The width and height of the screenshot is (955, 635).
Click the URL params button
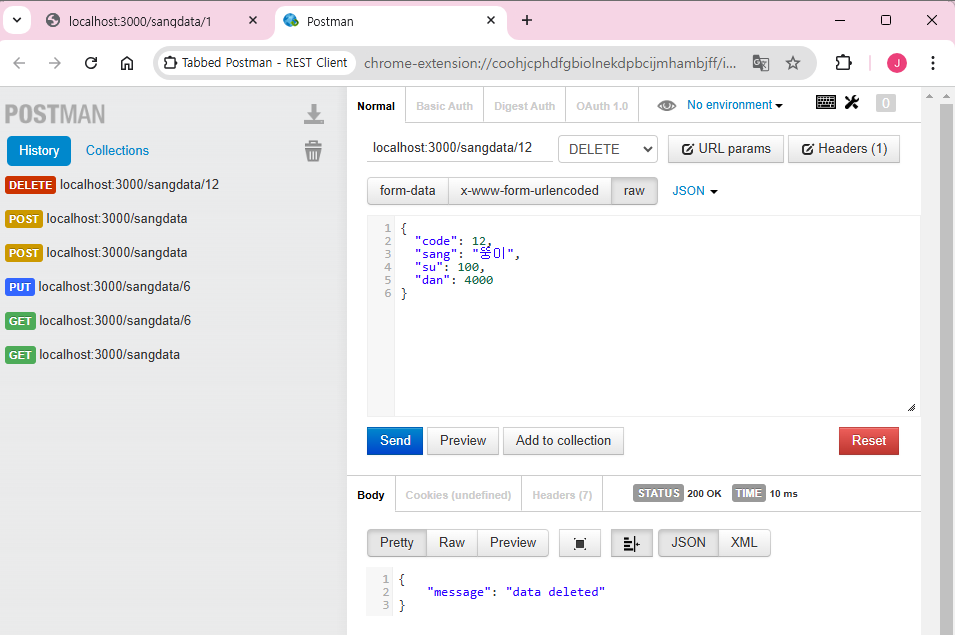[725, 149]
